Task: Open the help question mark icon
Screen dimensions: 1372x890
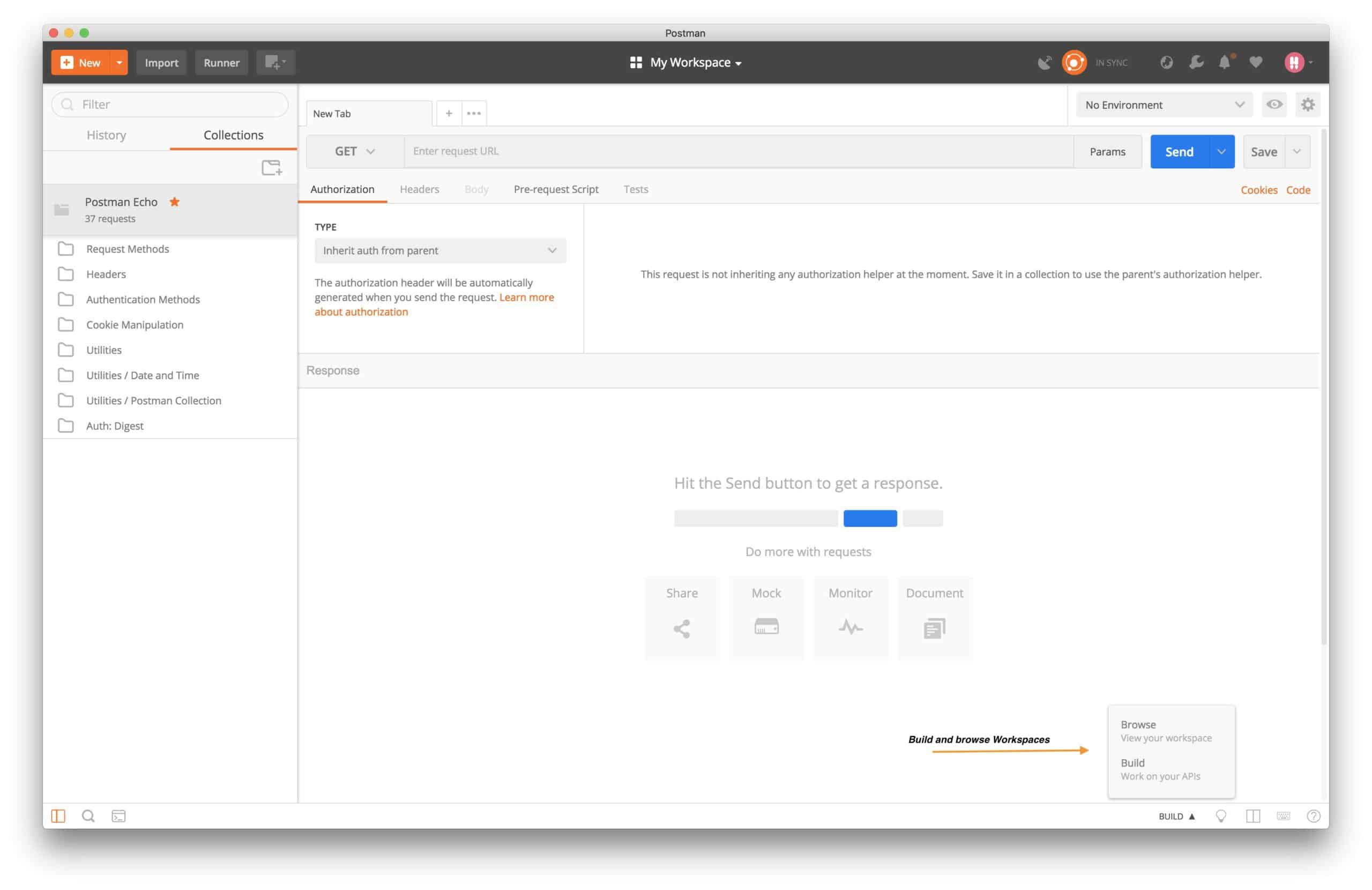Action: pos(1313,815)
